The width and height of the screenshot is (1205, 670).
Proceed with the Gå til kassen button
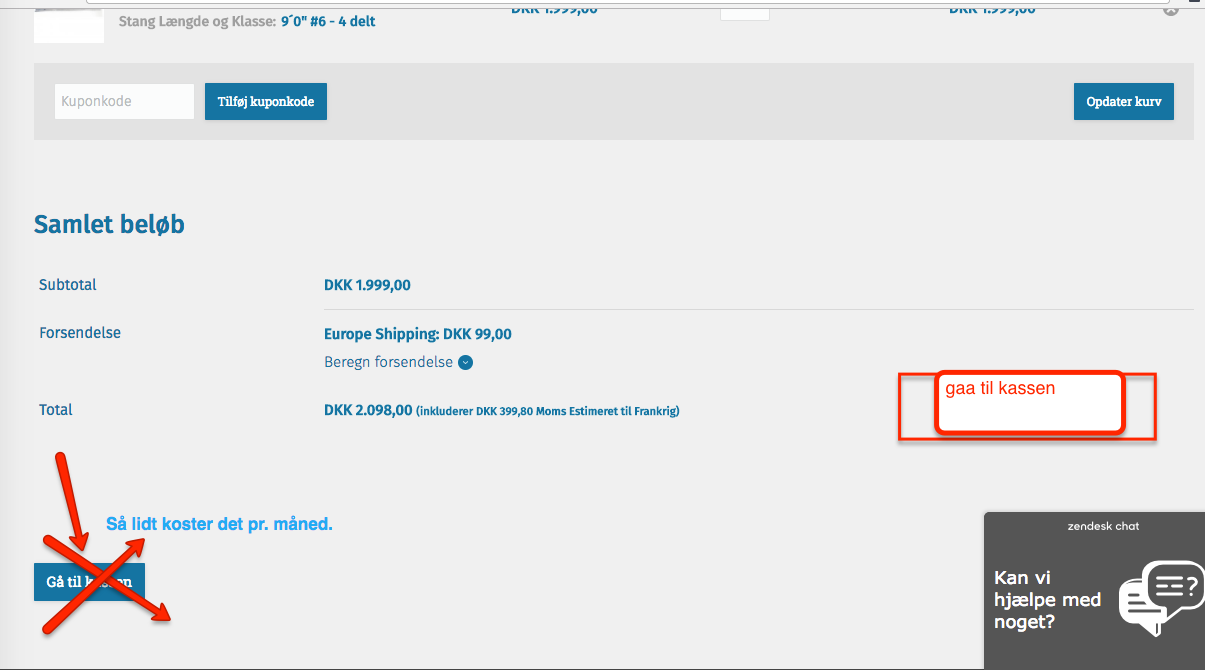click(x=89, y=581)
